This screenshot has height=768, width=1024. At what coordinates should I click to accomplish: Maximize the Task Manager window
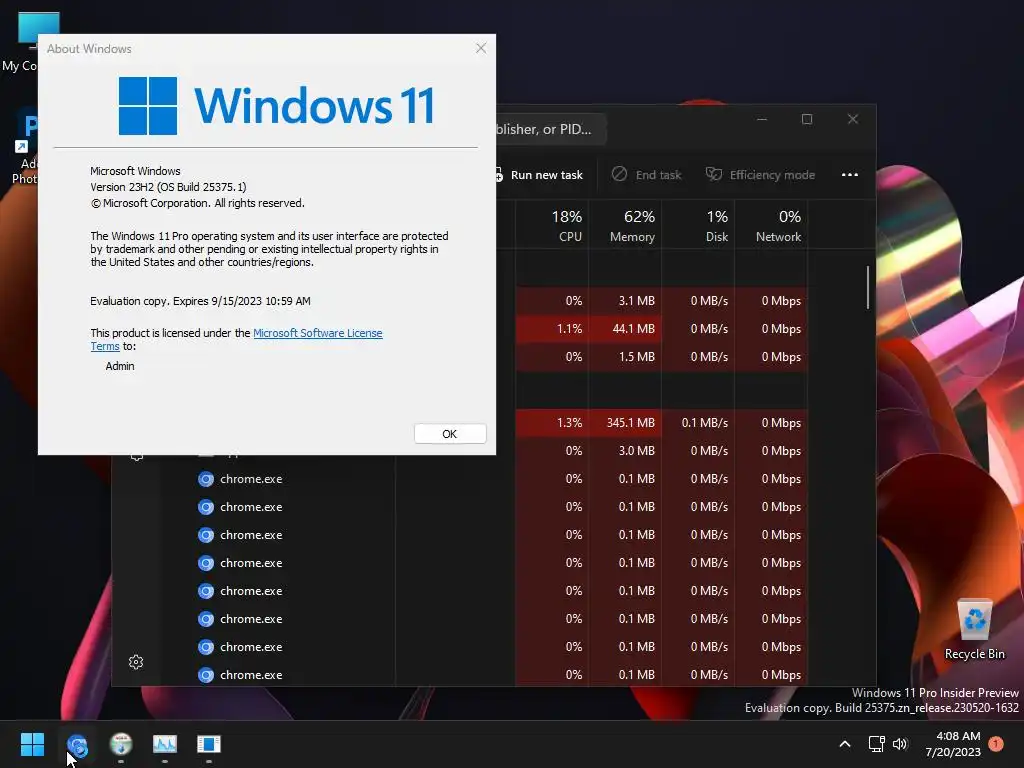coord(807,119)
